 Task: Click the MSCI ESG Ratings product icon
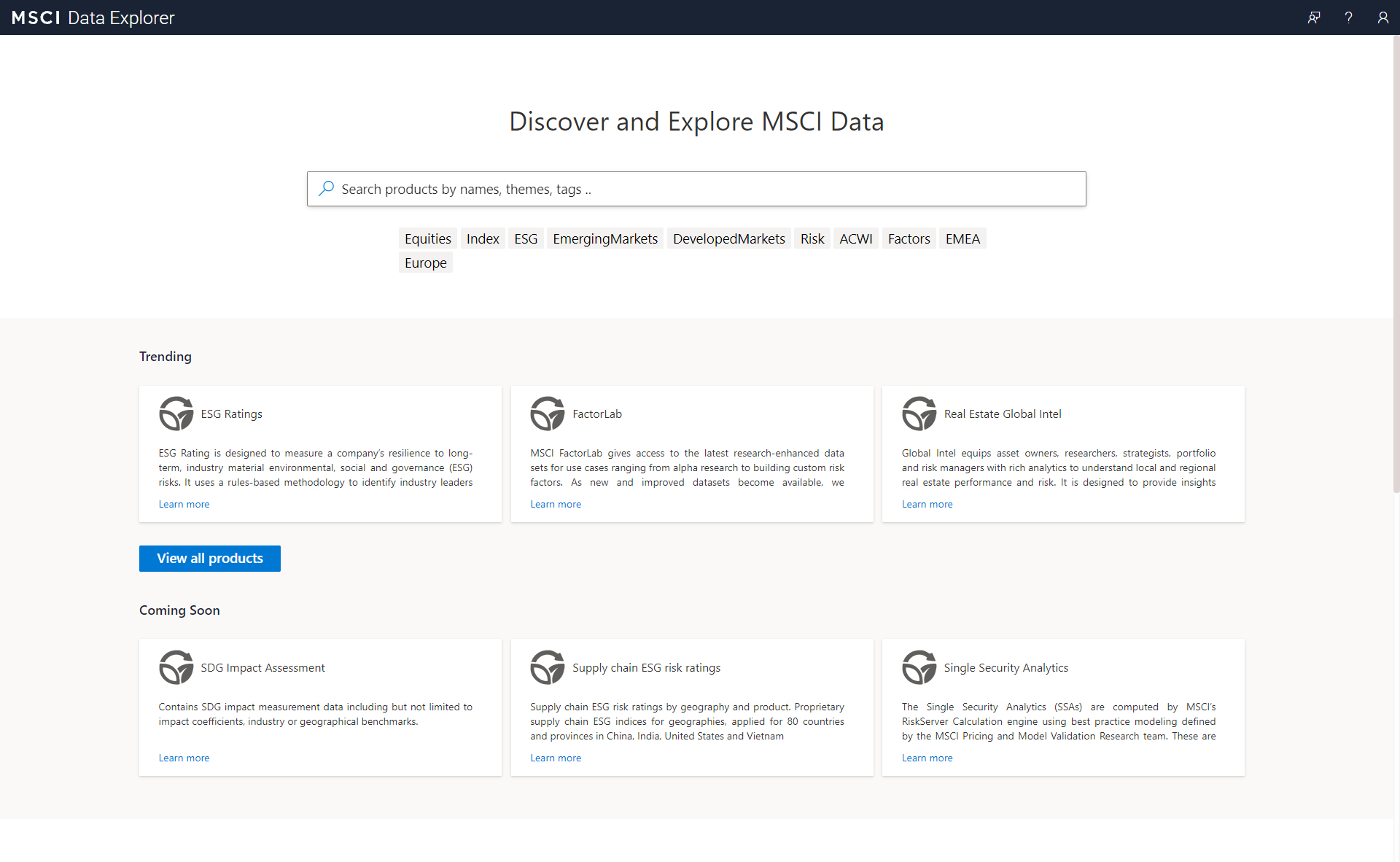point(175,413)
